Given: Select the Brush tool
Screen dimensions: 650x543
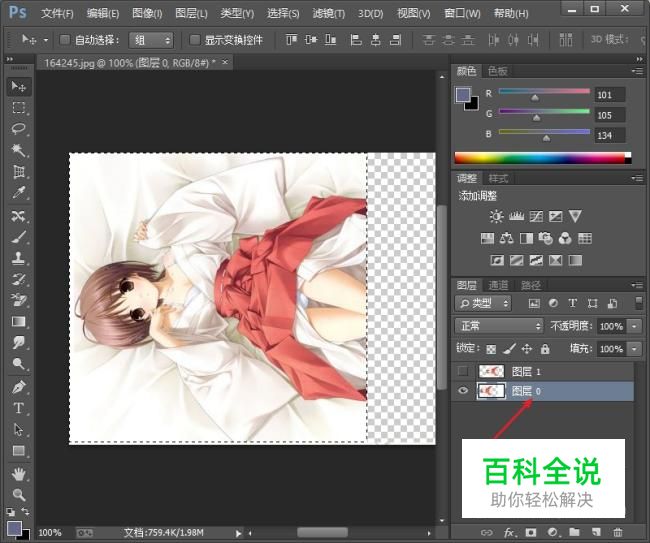Looking at the screenshot, I should (x=19, y=237).
